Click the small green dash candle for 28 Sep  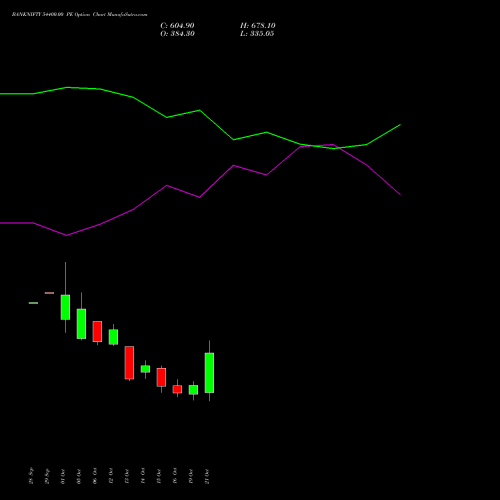click(33, 303)
